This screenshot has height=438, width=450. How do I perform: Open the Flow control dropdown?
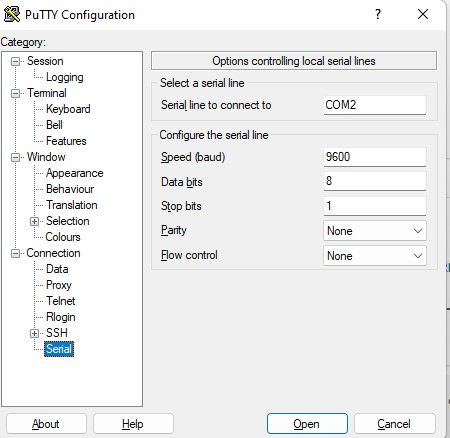click(x=375, y=256)
